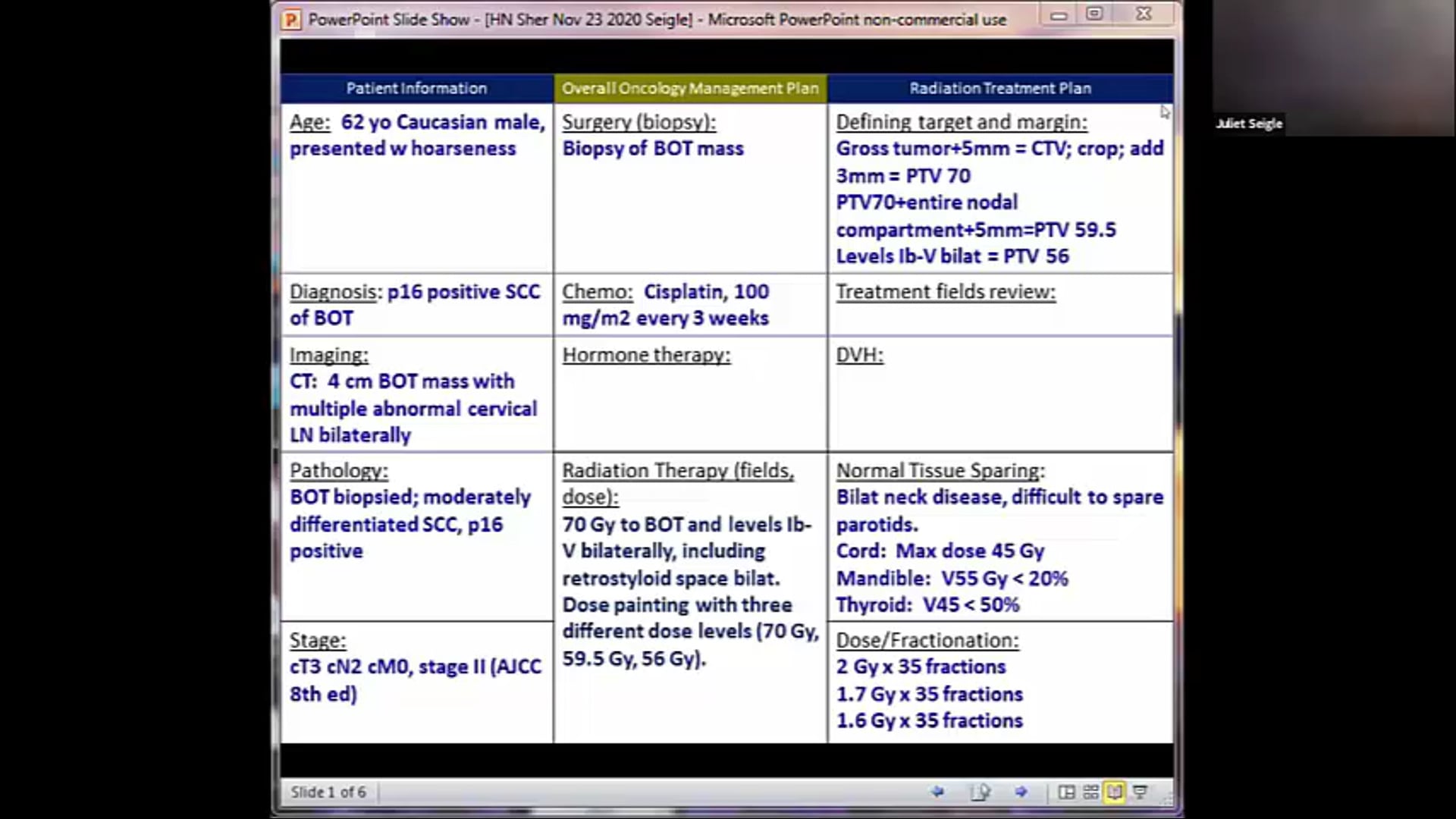The image size is (1456, 819).
Task: Click the Previous Slide arrow icon
Action: point(937,792)
